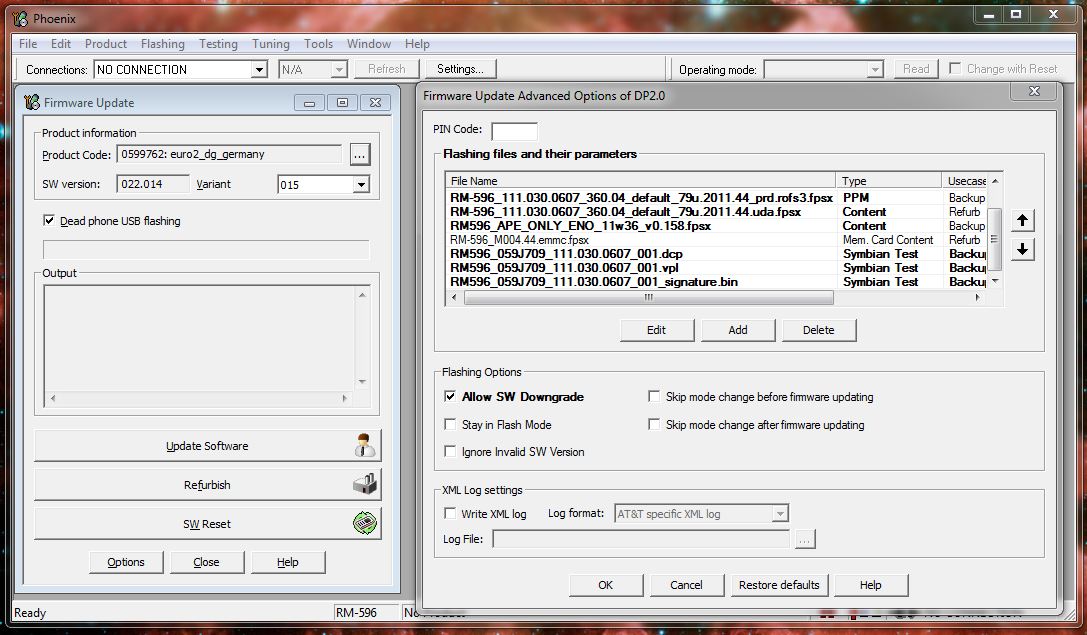This screenshot has height=635, width=1087.
Task: Click the Refurbish button
Action: [207, 485]
